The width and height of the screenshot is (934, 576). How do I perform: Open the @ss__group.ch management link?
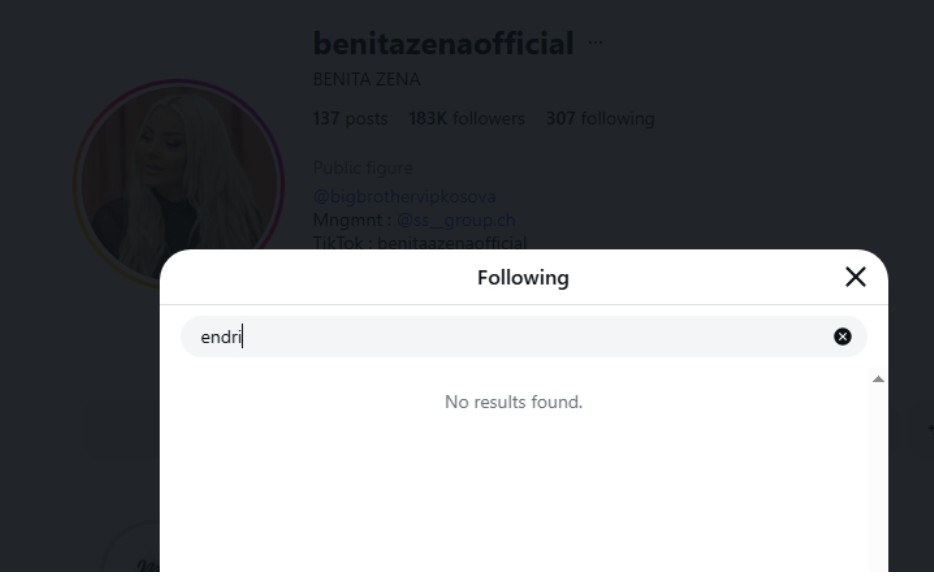pyautogui.click(x=456, y=220)
